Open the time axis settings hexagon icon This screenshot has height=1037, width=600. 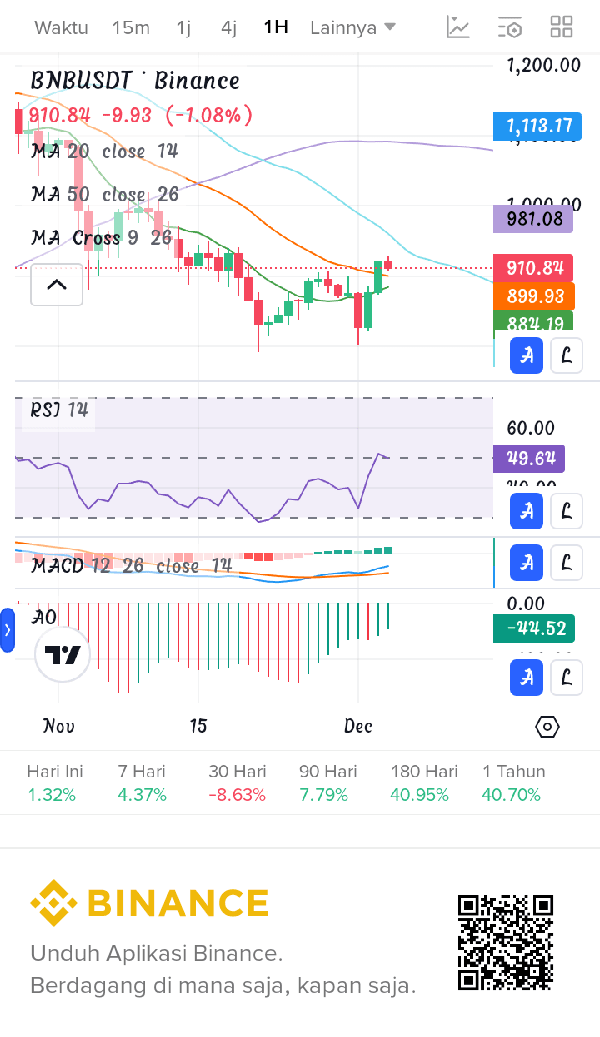(547, 727)
